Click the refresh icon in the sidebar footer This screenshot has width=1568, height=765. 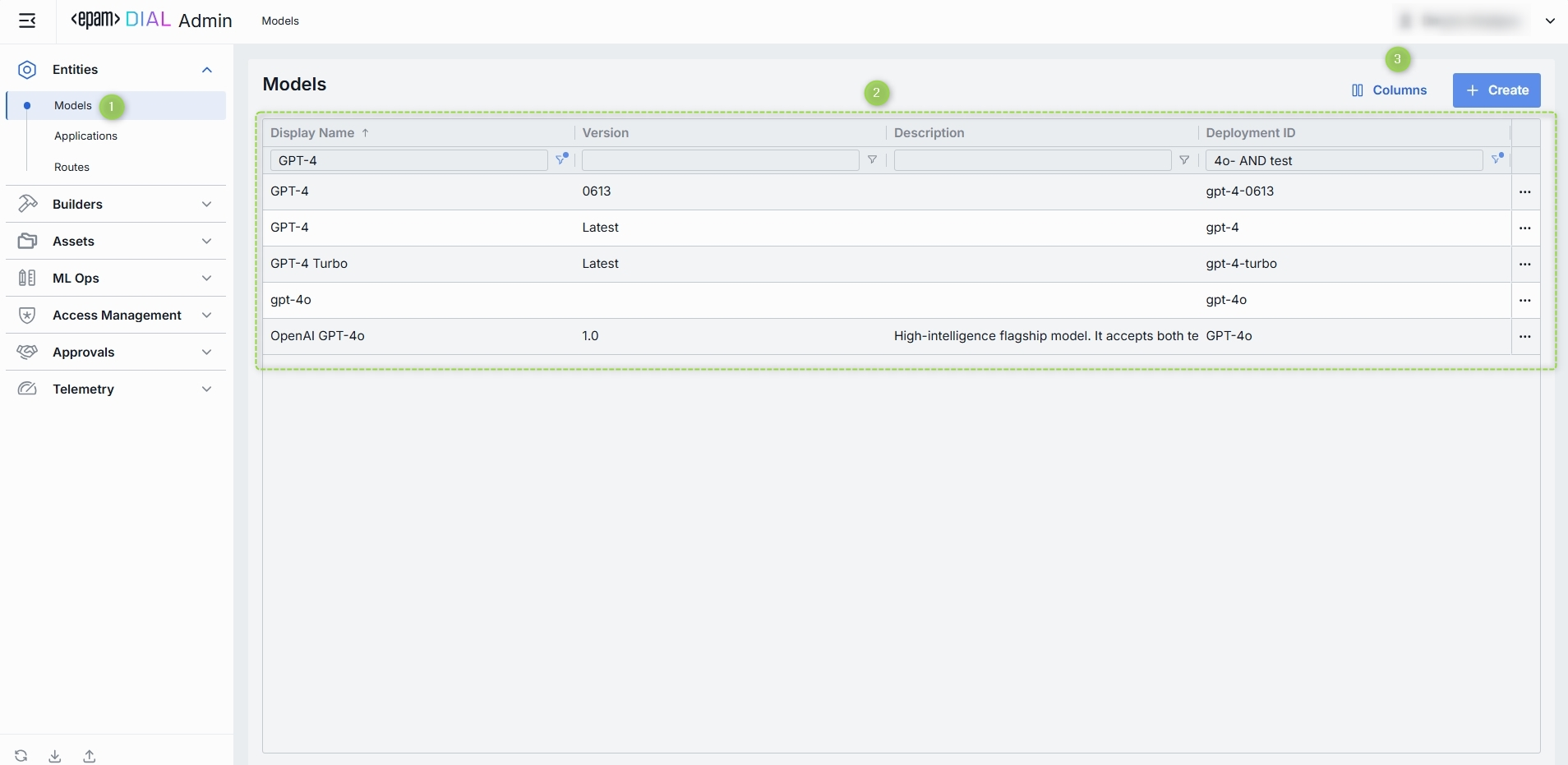[21, 756]
